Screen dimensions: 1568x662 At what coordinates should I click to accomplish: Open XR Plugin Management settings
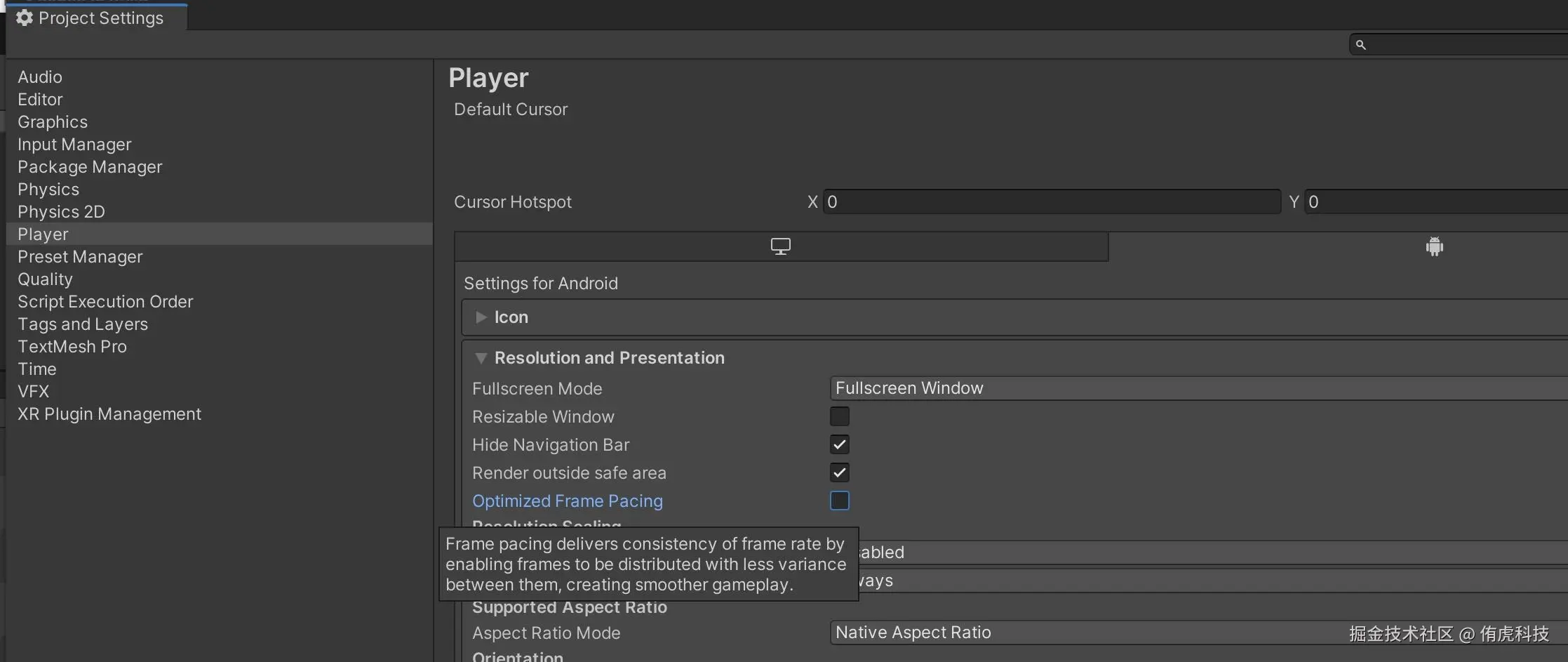tap(109, 414)
